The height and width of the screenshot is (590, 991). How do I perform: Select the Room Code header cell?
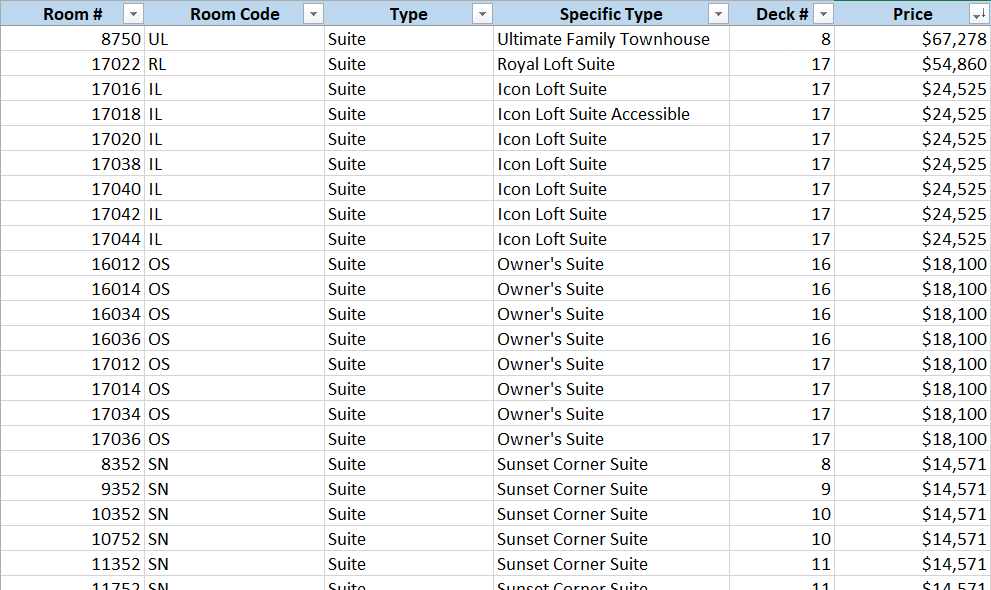coord(234,13)
